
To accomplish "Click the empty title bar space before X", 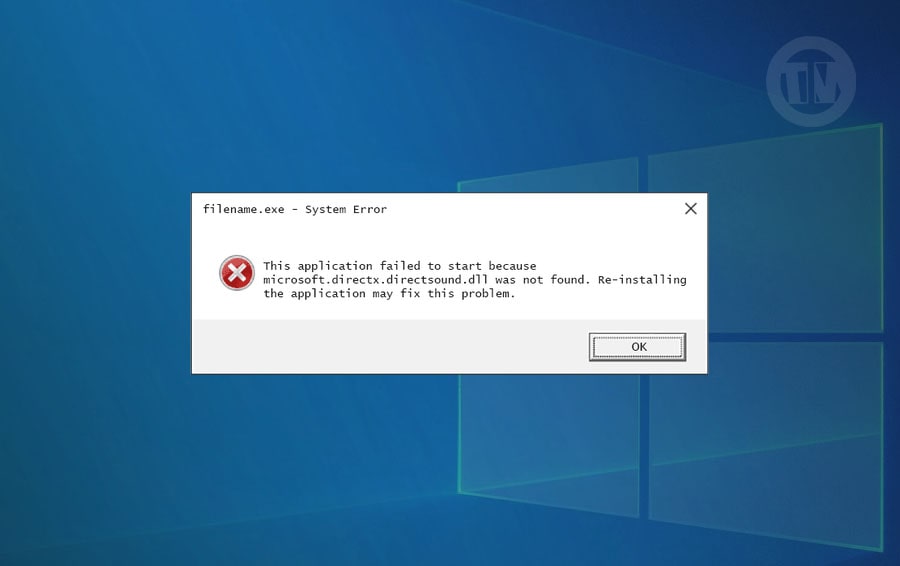I will pyautogui.click(x=534, y=209).
